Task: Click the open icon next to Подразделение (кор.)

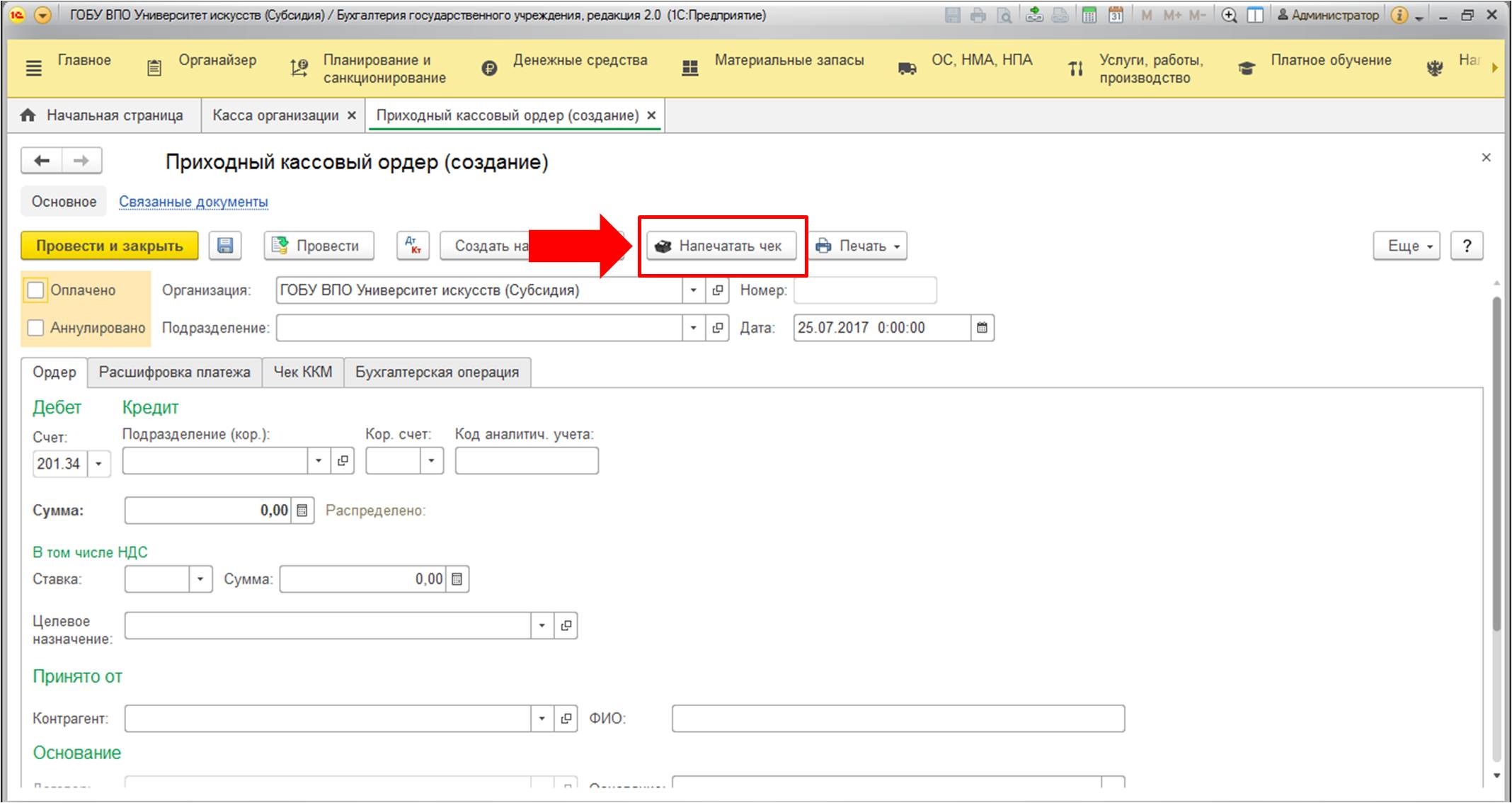Action: (x=343, y=461)
